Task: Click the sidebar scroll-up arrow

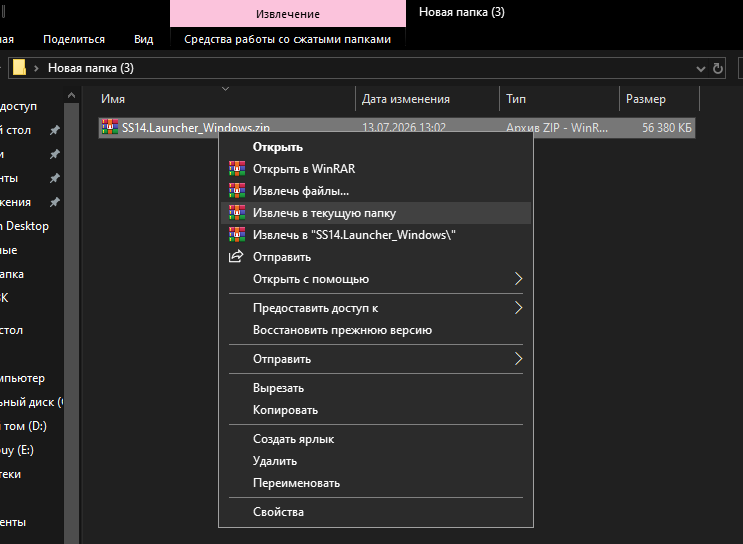Action: pos(71,95)
